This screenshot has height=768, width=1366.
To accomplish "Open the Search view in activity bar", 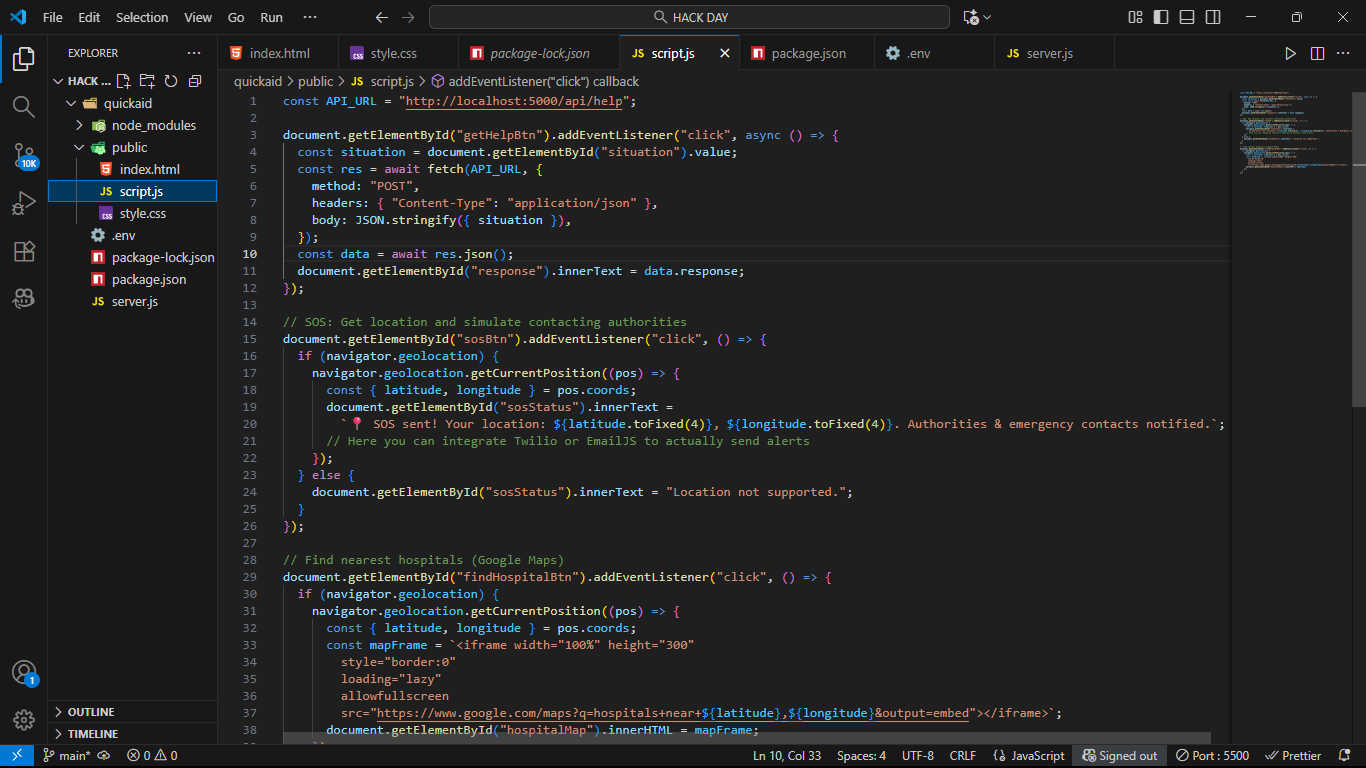I will point(24,106).
